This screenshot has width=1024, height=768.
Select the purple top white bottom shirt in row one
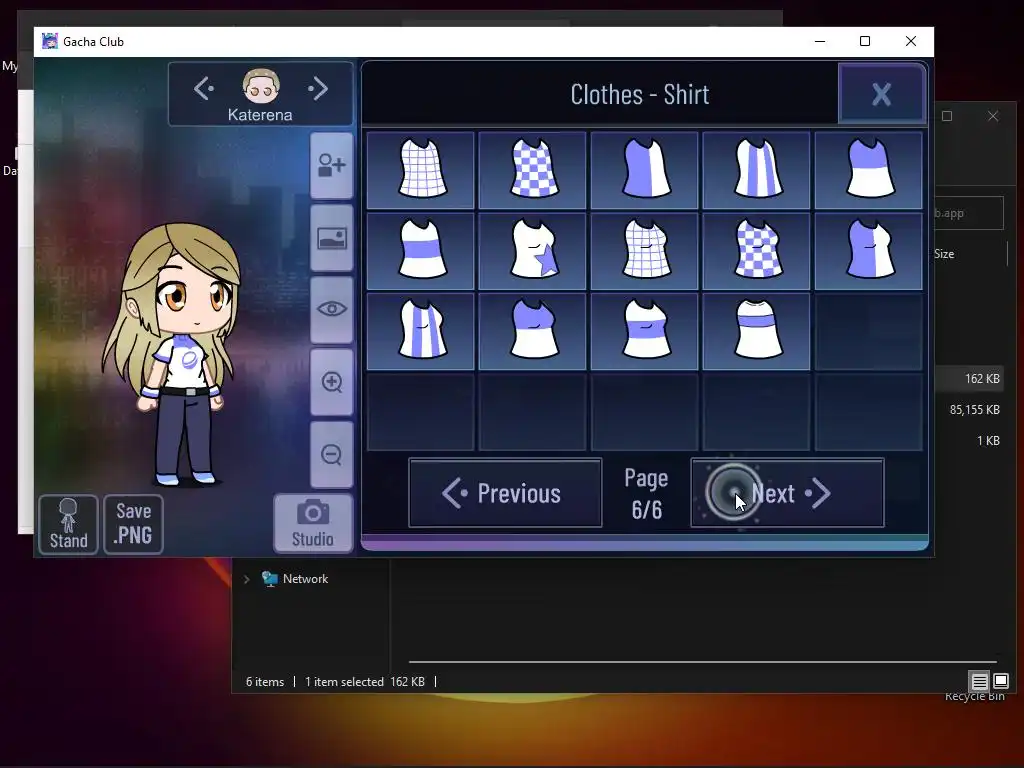point(869,170)
